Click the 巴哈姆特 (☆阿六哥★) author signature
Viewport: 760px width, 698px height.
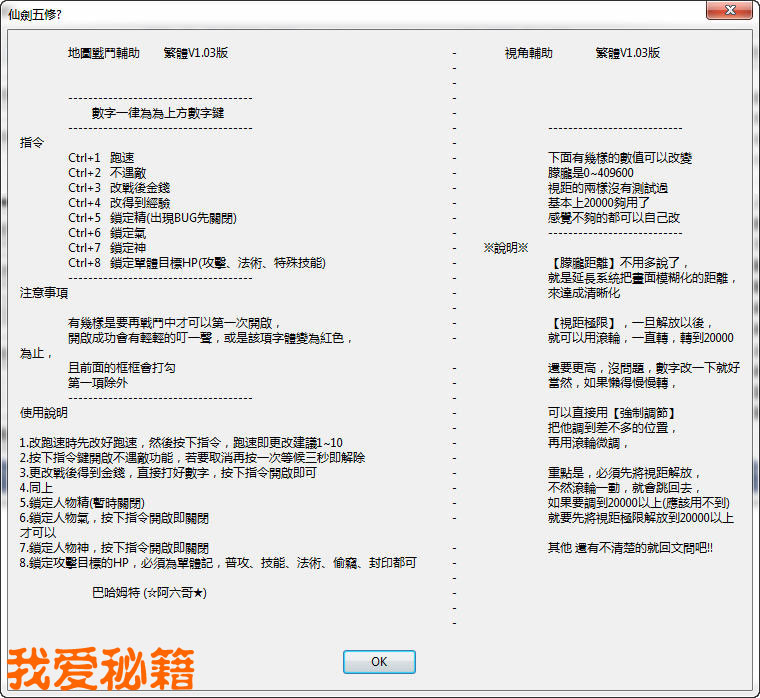click(x=150, y=593)
